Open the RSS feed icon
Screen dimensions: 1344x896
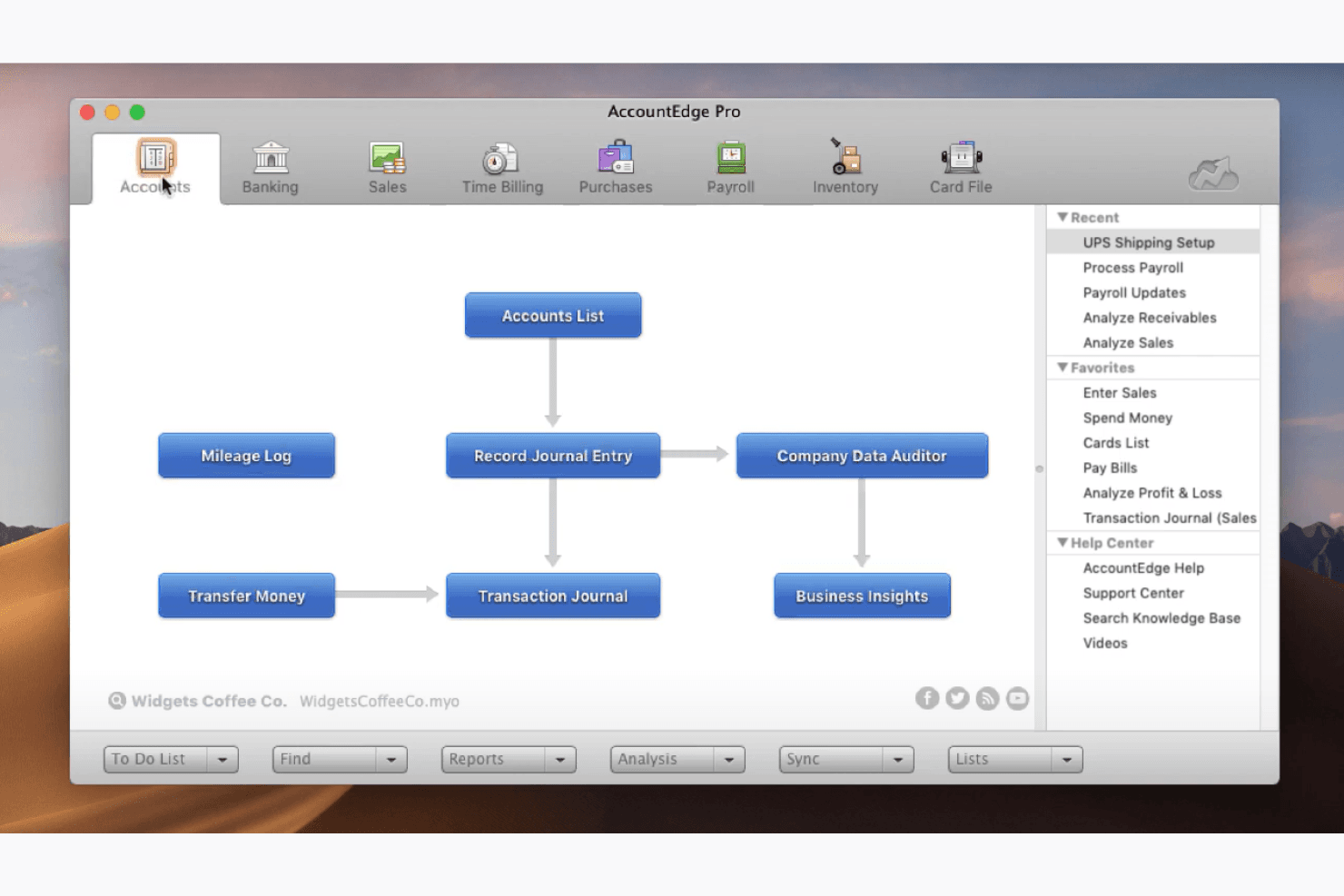pyautogui.click(x=987, y=698)
